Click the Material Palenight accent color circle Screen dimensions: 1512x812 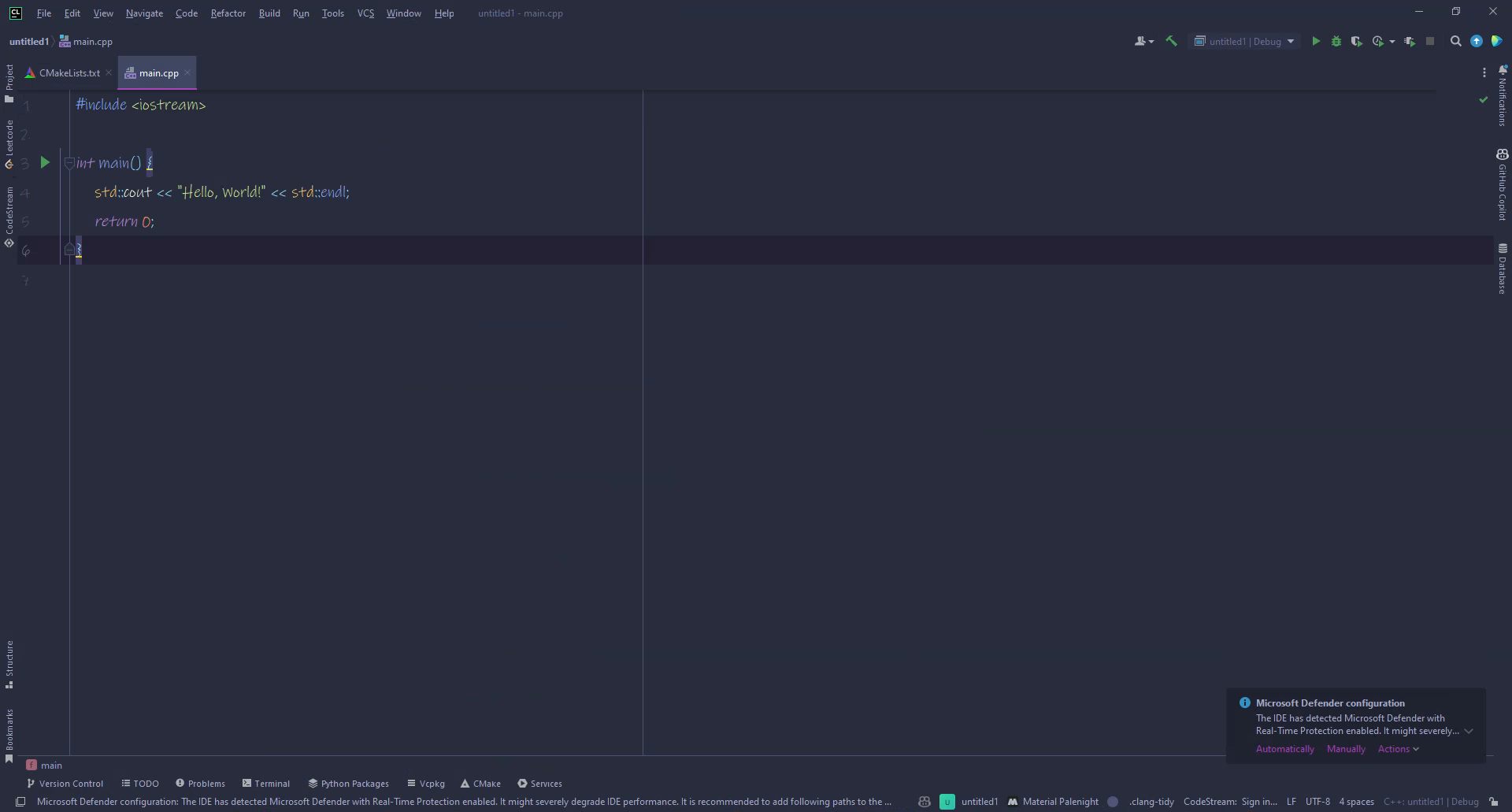pyautogui.click(x=1113, y=802)
